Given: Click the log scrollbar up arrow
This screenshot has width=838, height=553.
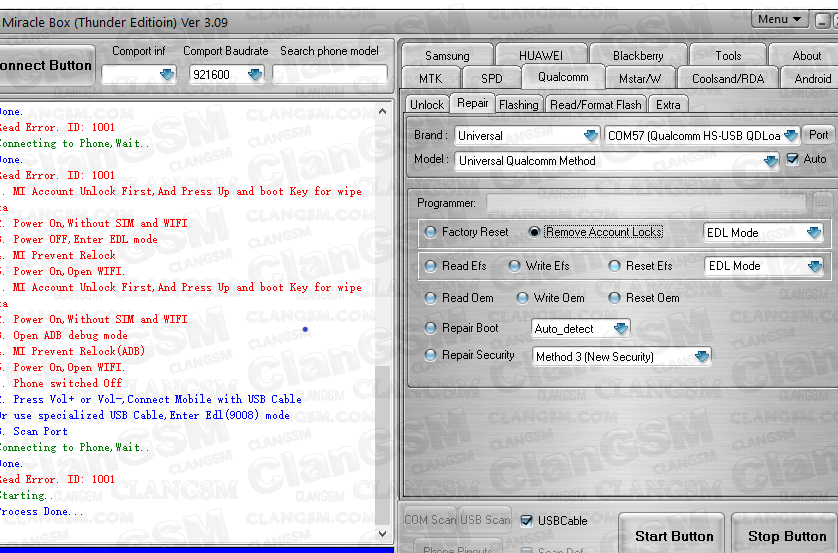Looking at the screenshot, I should pyautogui.click(x=383, y=111).
